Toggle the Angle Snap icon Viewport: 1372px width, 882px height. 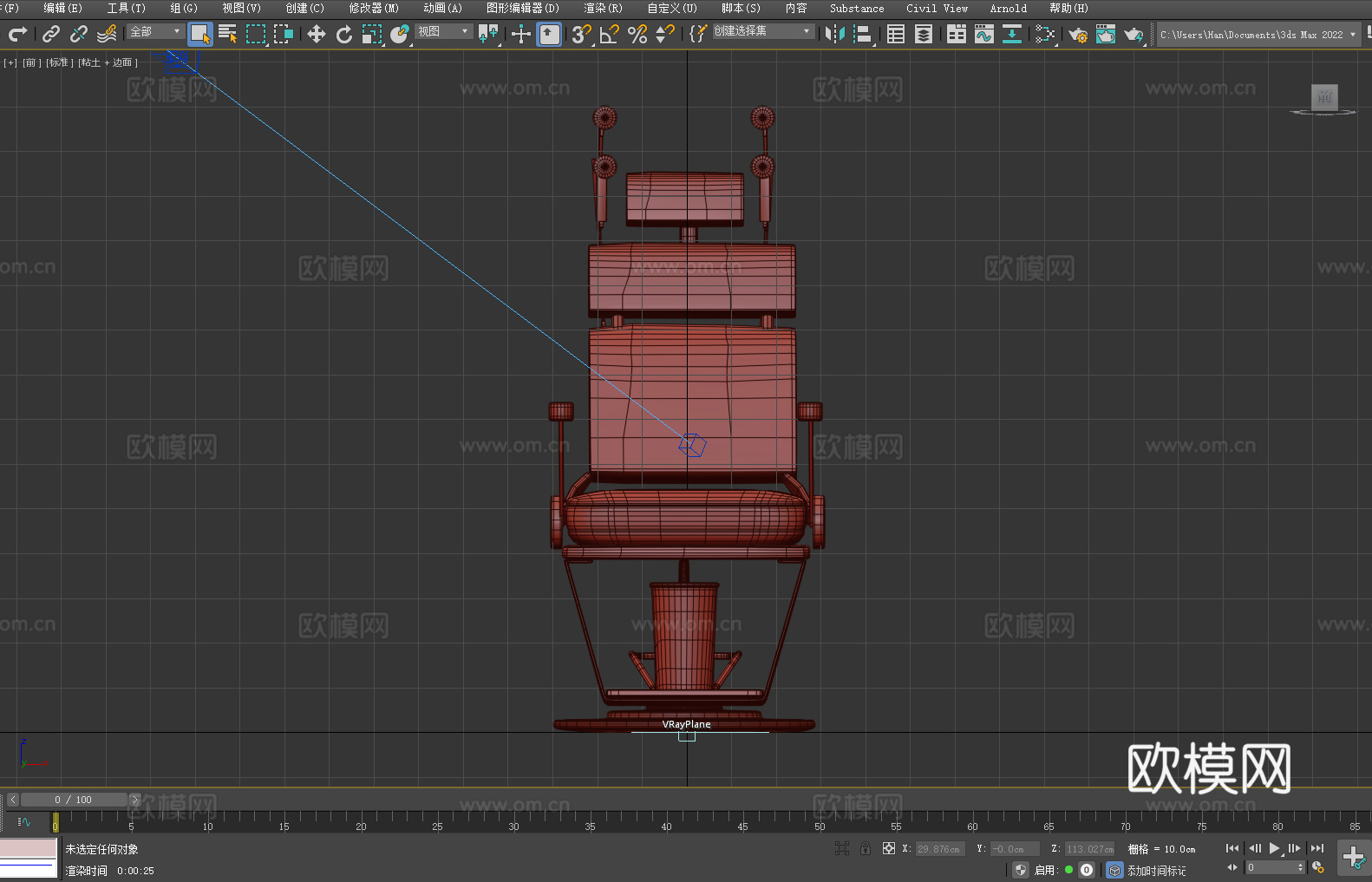(610, 34)
